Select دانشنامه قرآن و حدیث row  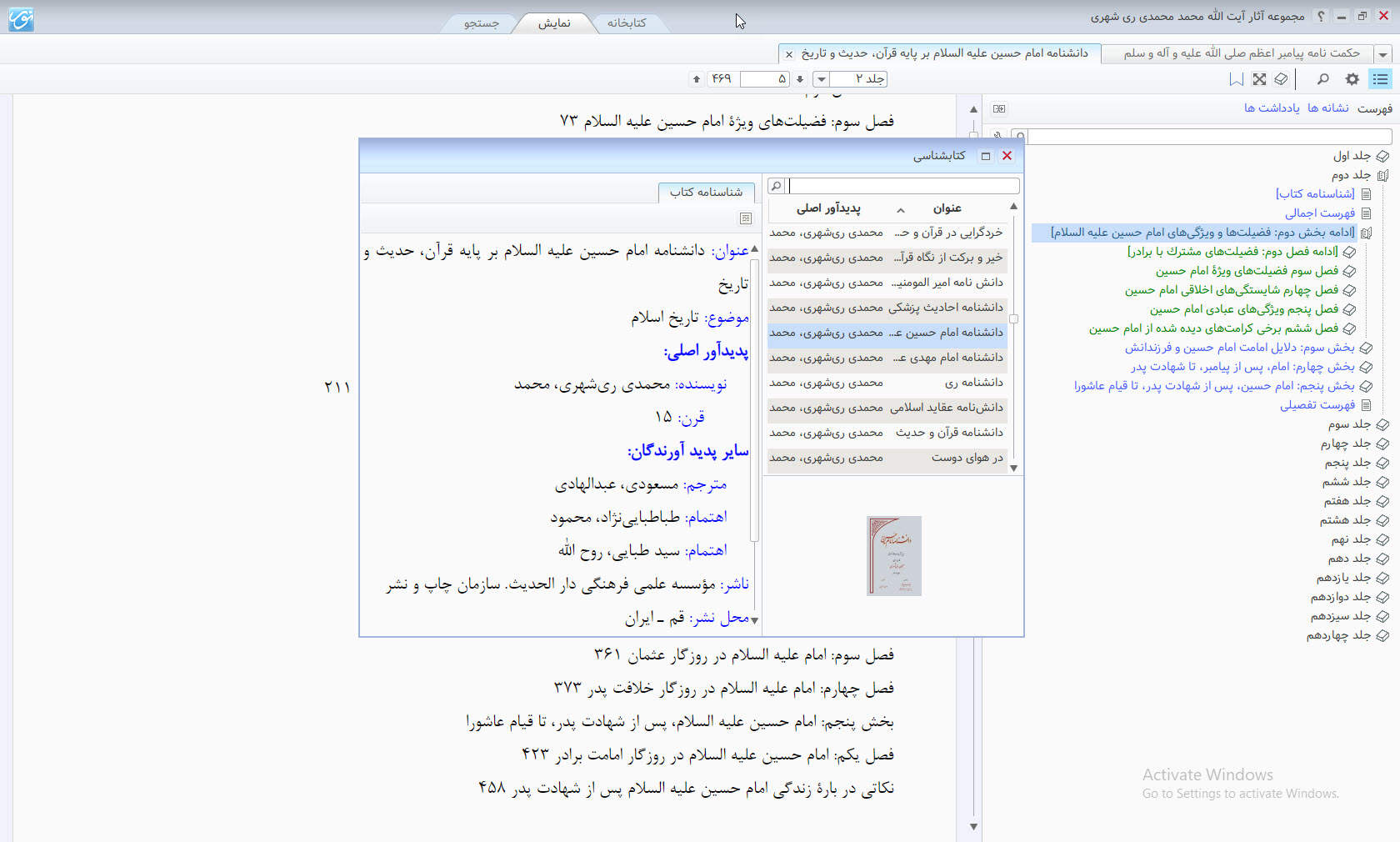click(x=887, y=433)
